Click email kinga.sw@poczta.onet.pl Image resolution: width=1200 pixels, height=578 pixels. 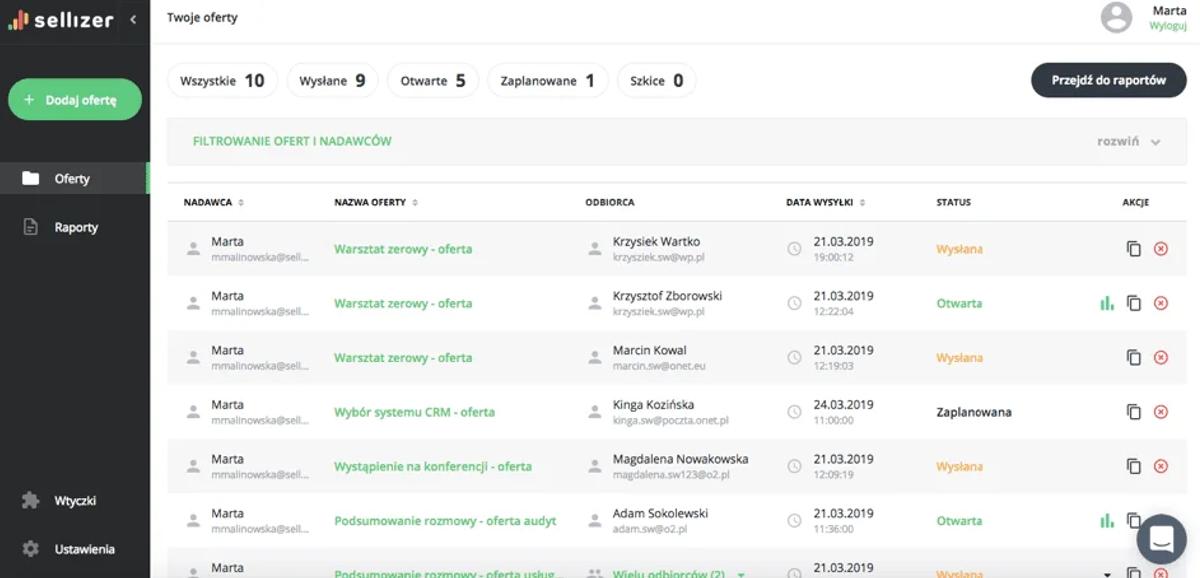pos(670,421)
